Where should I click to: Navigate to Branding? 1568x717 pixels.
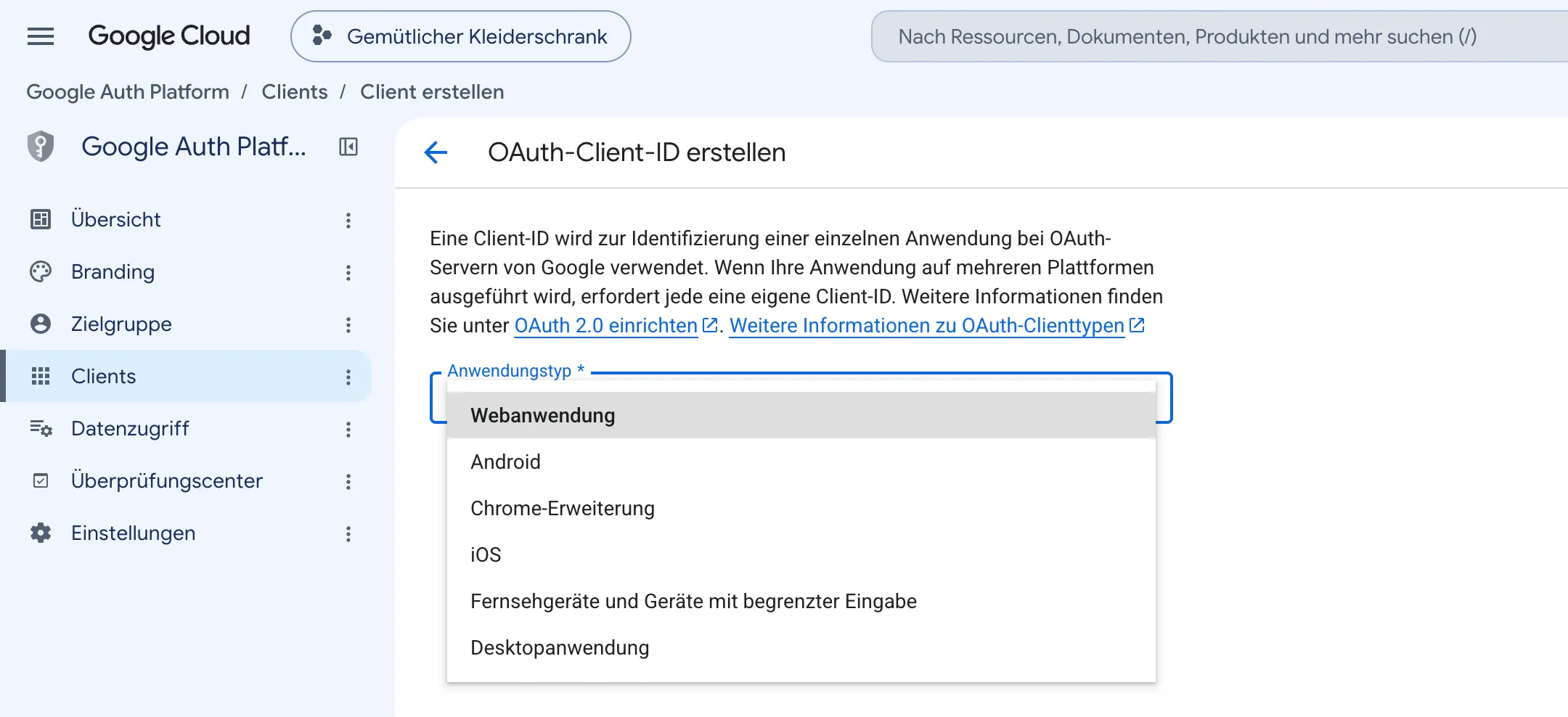(x=113, y=271)
